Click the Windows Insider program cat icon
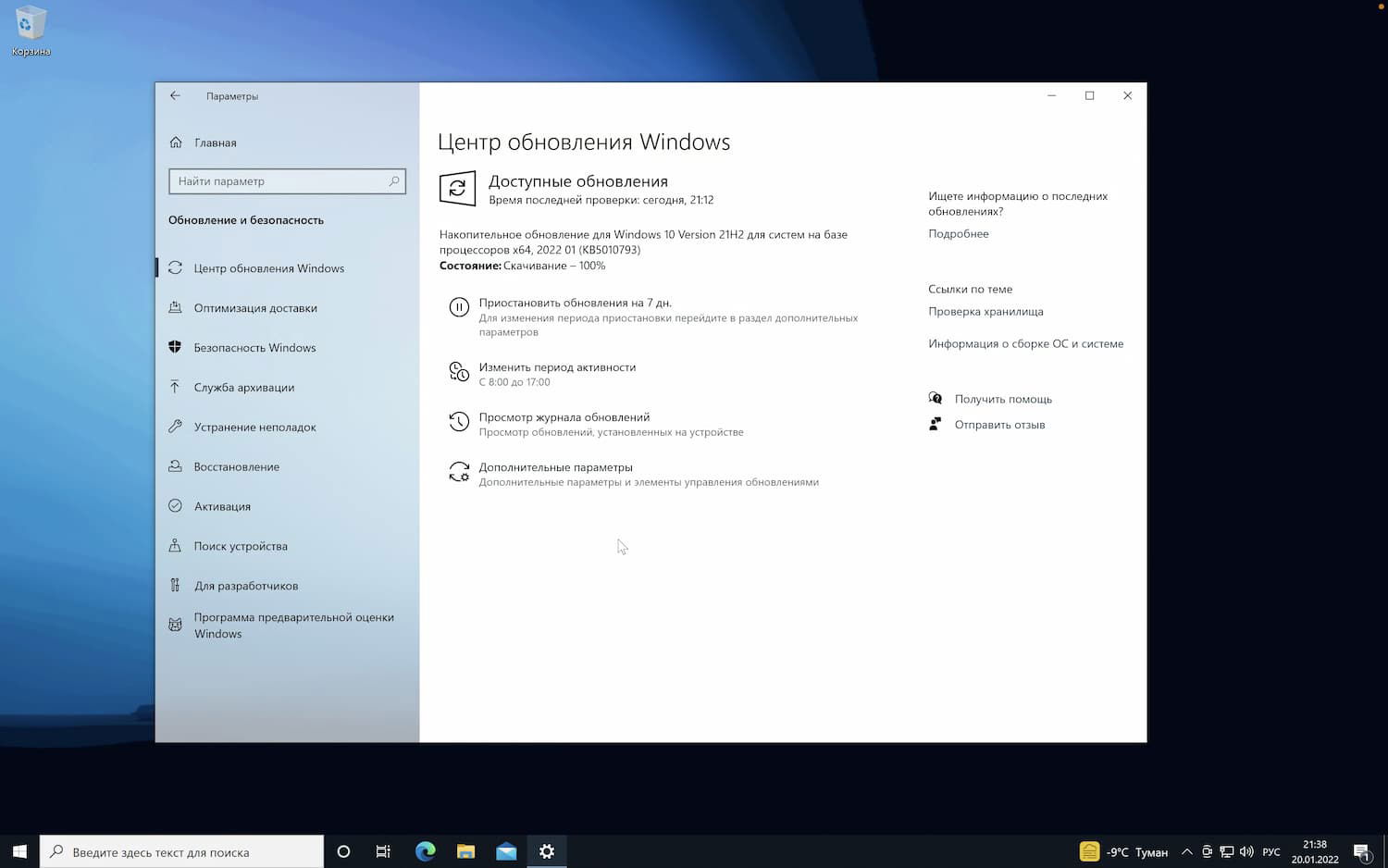Viewport: 1388px width, 868px height. [x=175, y=625]
